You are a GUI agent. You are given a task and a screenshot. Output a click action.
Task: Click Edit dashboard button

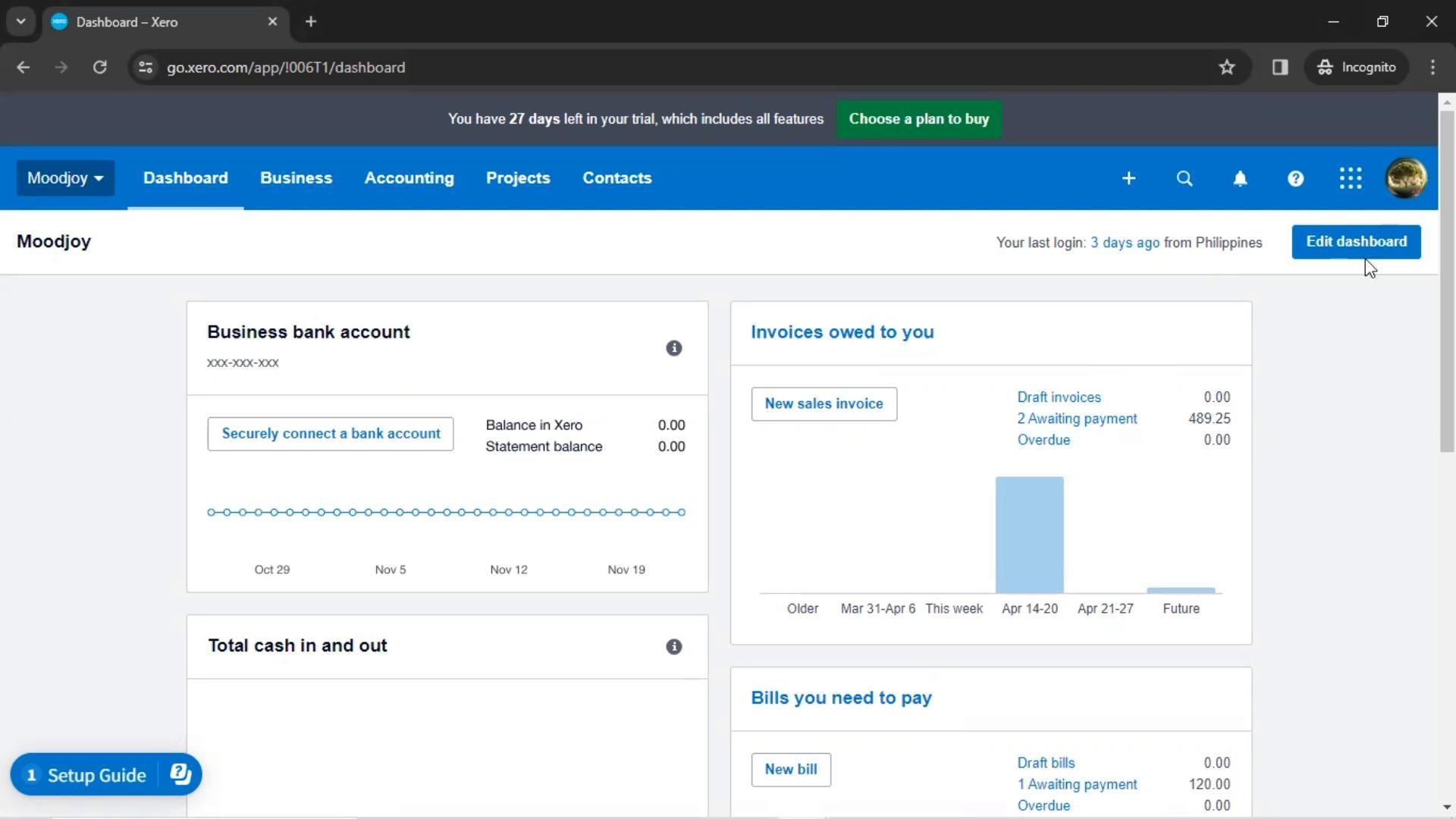tap(1356, 242)
